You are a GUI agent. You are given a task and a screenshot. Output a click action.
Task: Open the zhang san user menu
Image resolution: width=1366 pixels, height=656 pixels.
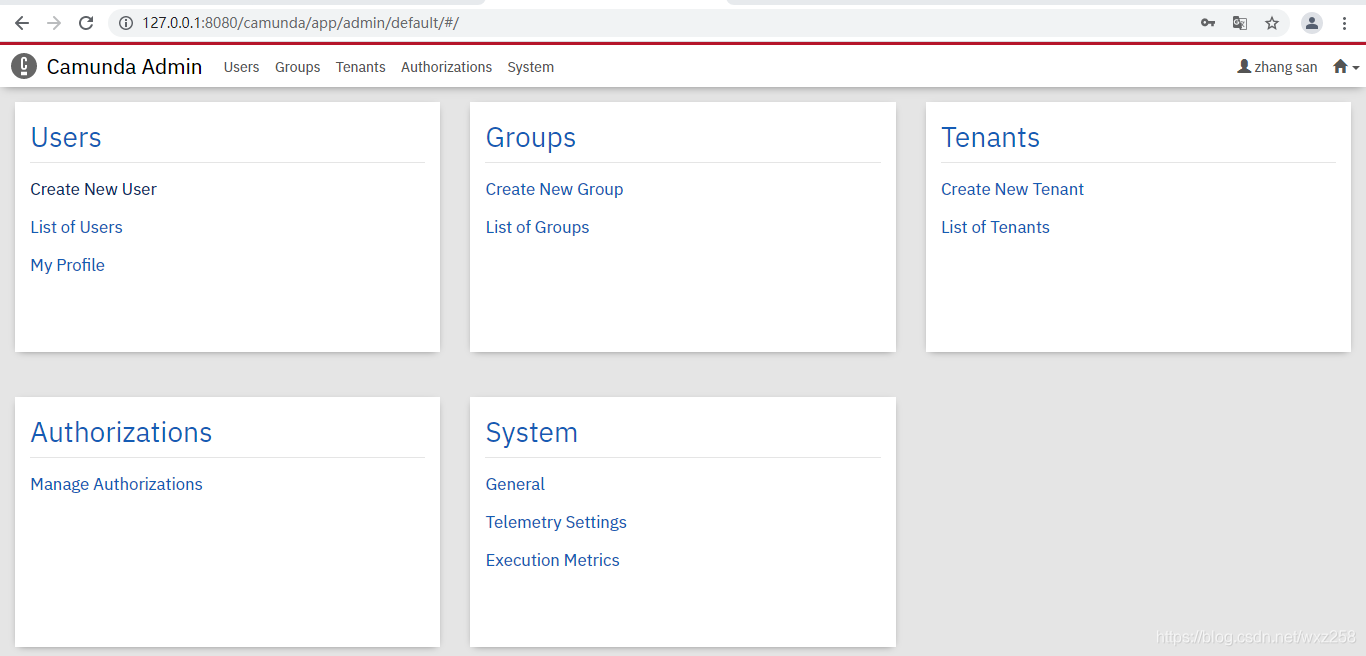tap(1277, 67)
